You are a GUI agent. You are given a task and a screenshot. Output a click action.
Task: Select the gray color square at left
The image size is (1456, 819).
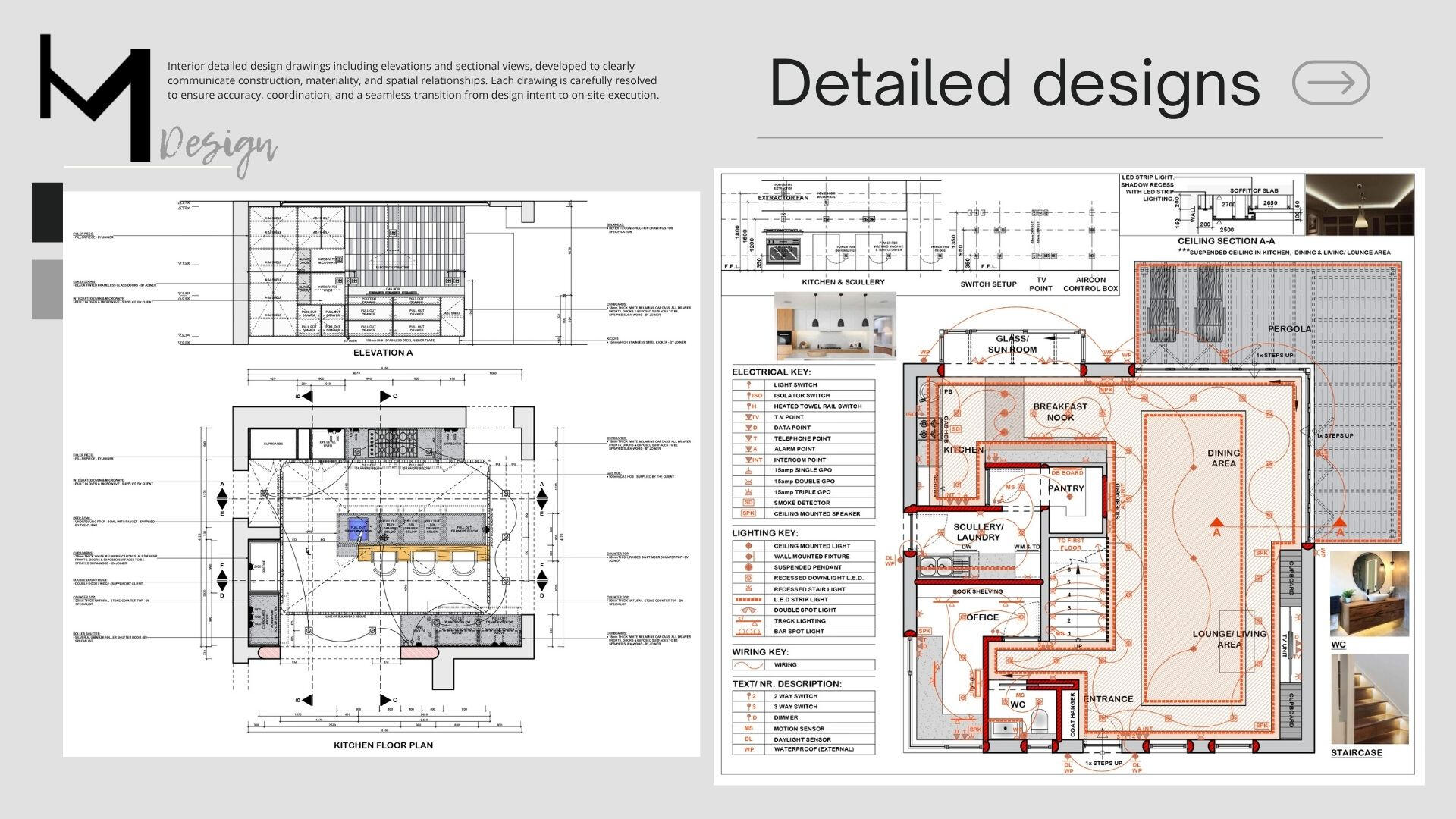click(47, 289)
